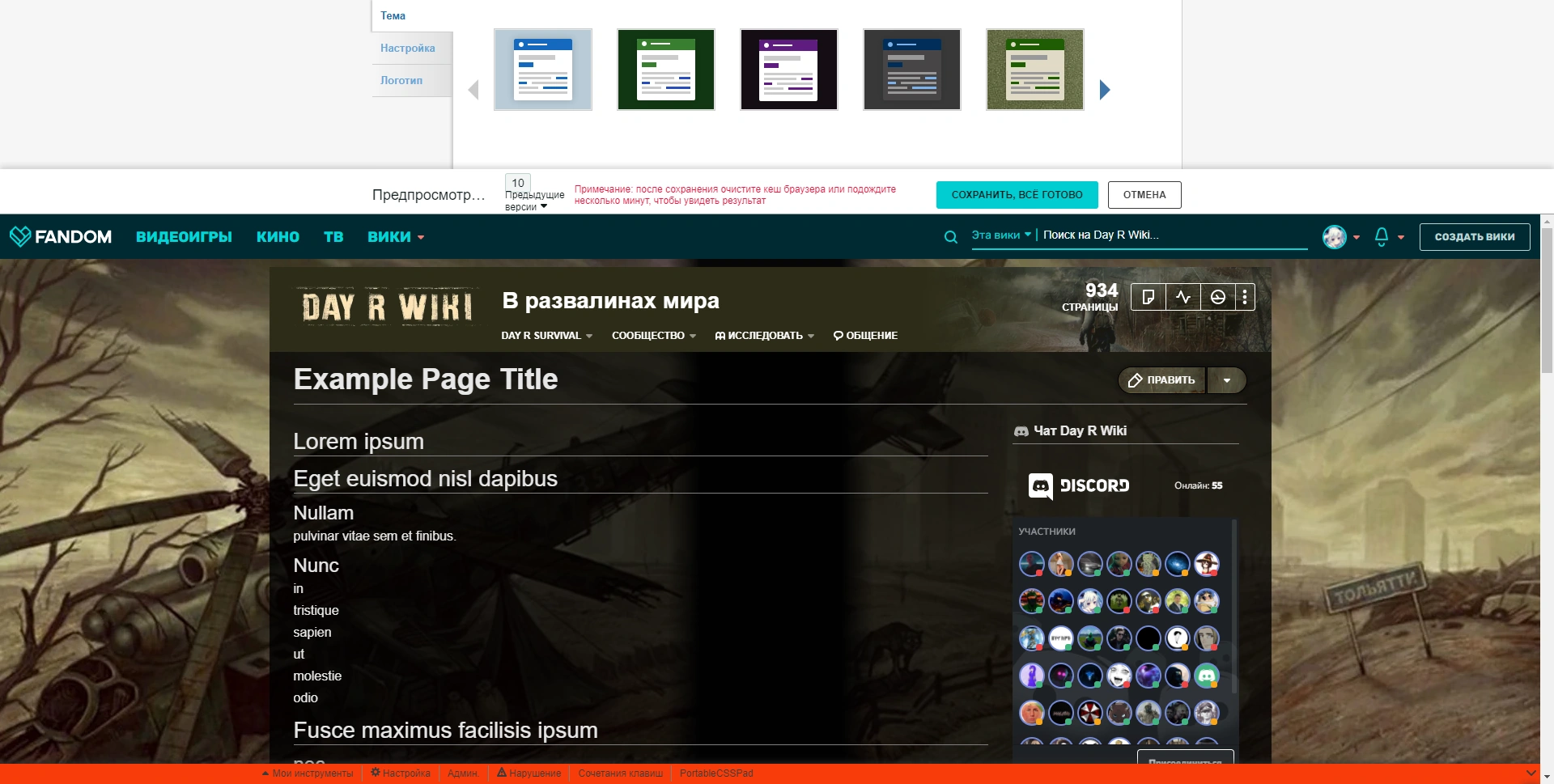Click the Discord-logo member avatar in the widget
The image size is (1554, 784).
tap(1207, 676)
